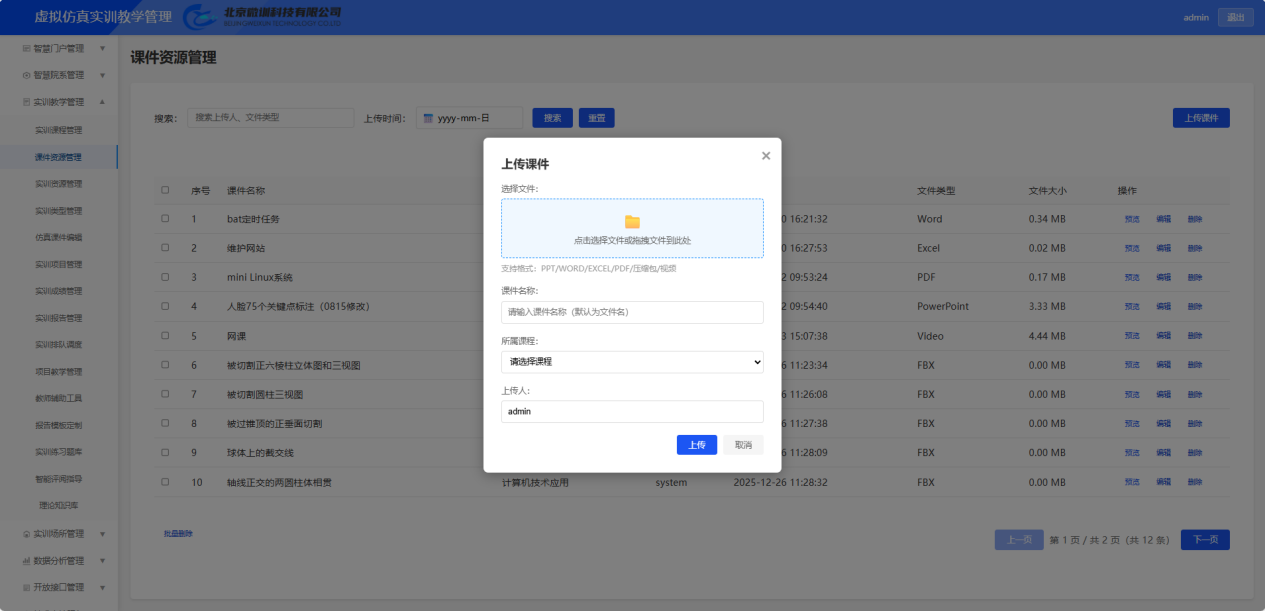This screenshot has height=611, width=1265.
Task: Click the 课件名称 input field
Action: point(632,312)
